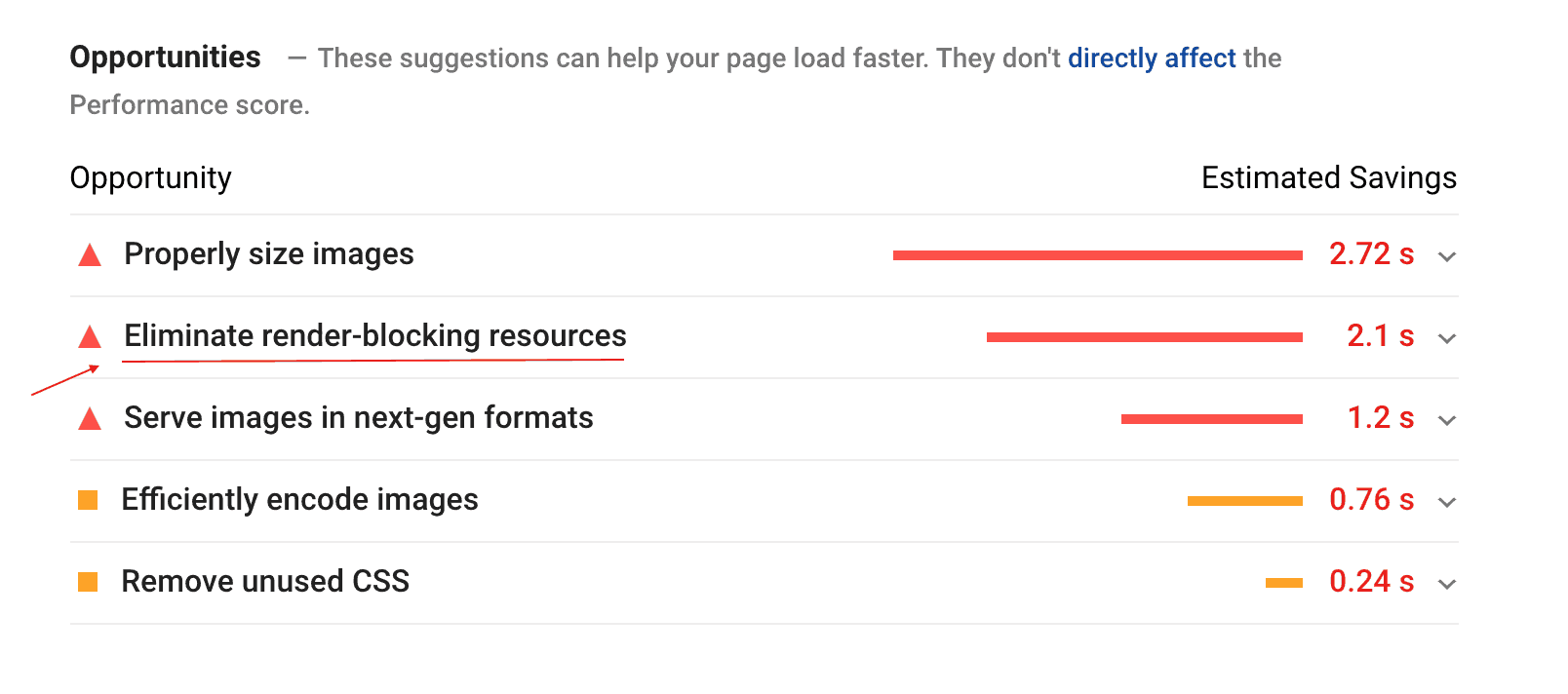Click Eliminate render-blocking resources title

375,336
